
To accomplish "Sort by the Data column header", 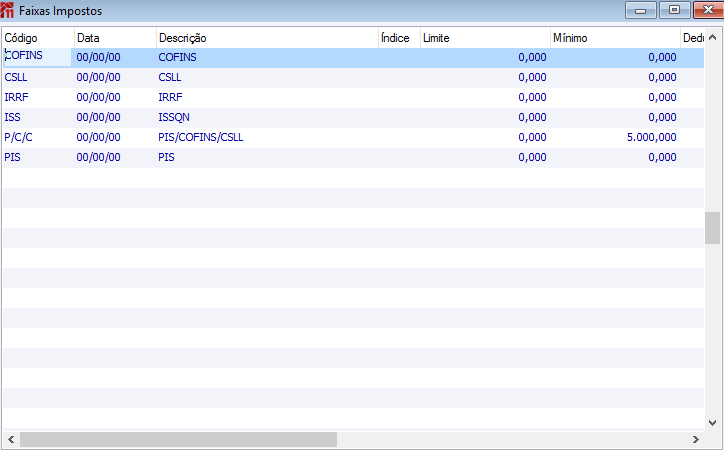I will tap(115, 38).
